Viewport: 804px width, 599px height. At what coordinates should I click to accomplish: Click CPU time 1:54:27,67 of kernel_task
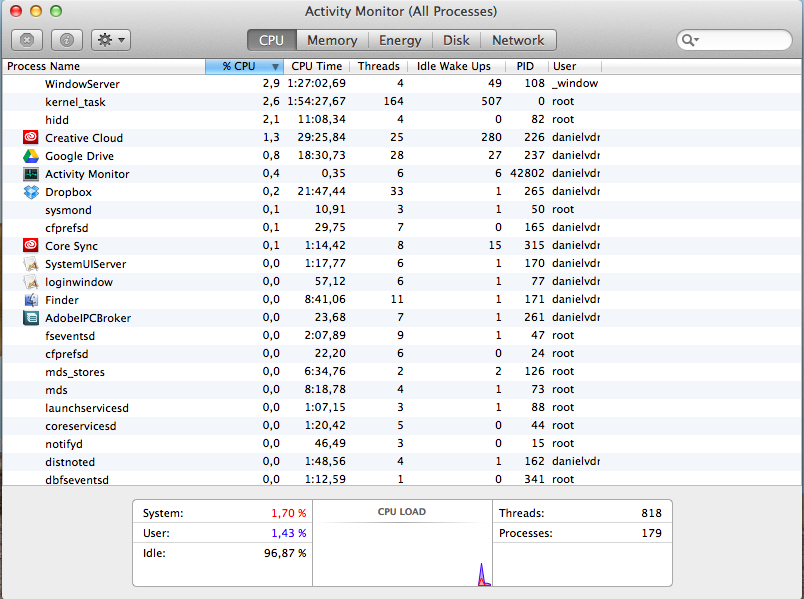point(316,101)
